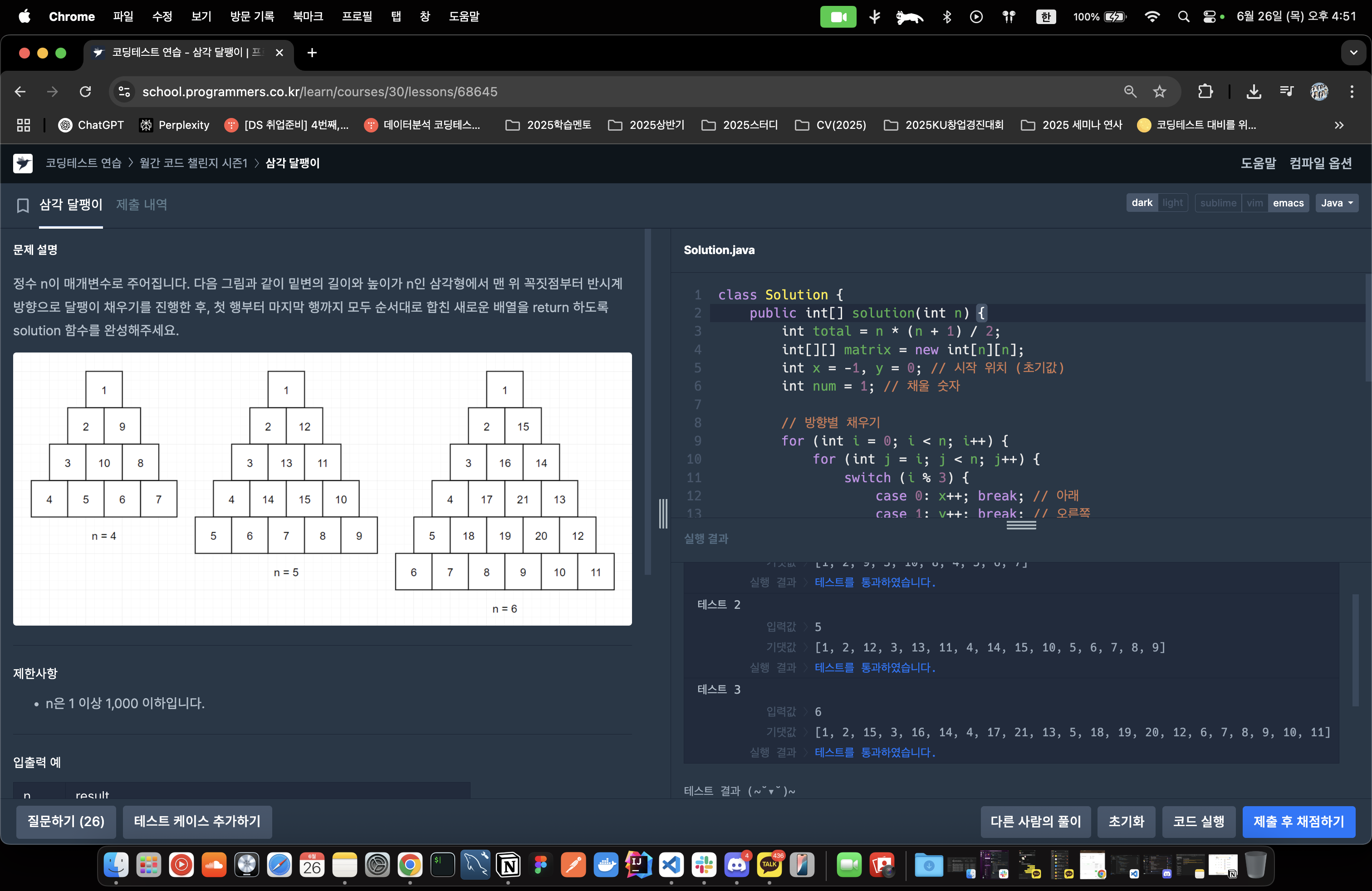Image resolution: width=1372 pixels, height=891 pixels.
Task: Click the Programmers logo icon in breadcrumb
Action: [x=23, y=163]
